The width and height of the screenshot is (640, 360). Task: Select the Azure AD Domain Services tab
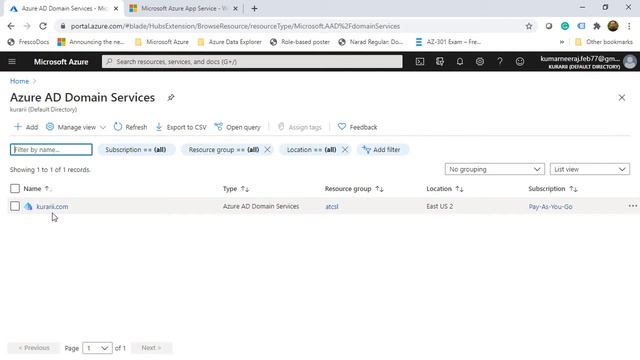point(63,8)
